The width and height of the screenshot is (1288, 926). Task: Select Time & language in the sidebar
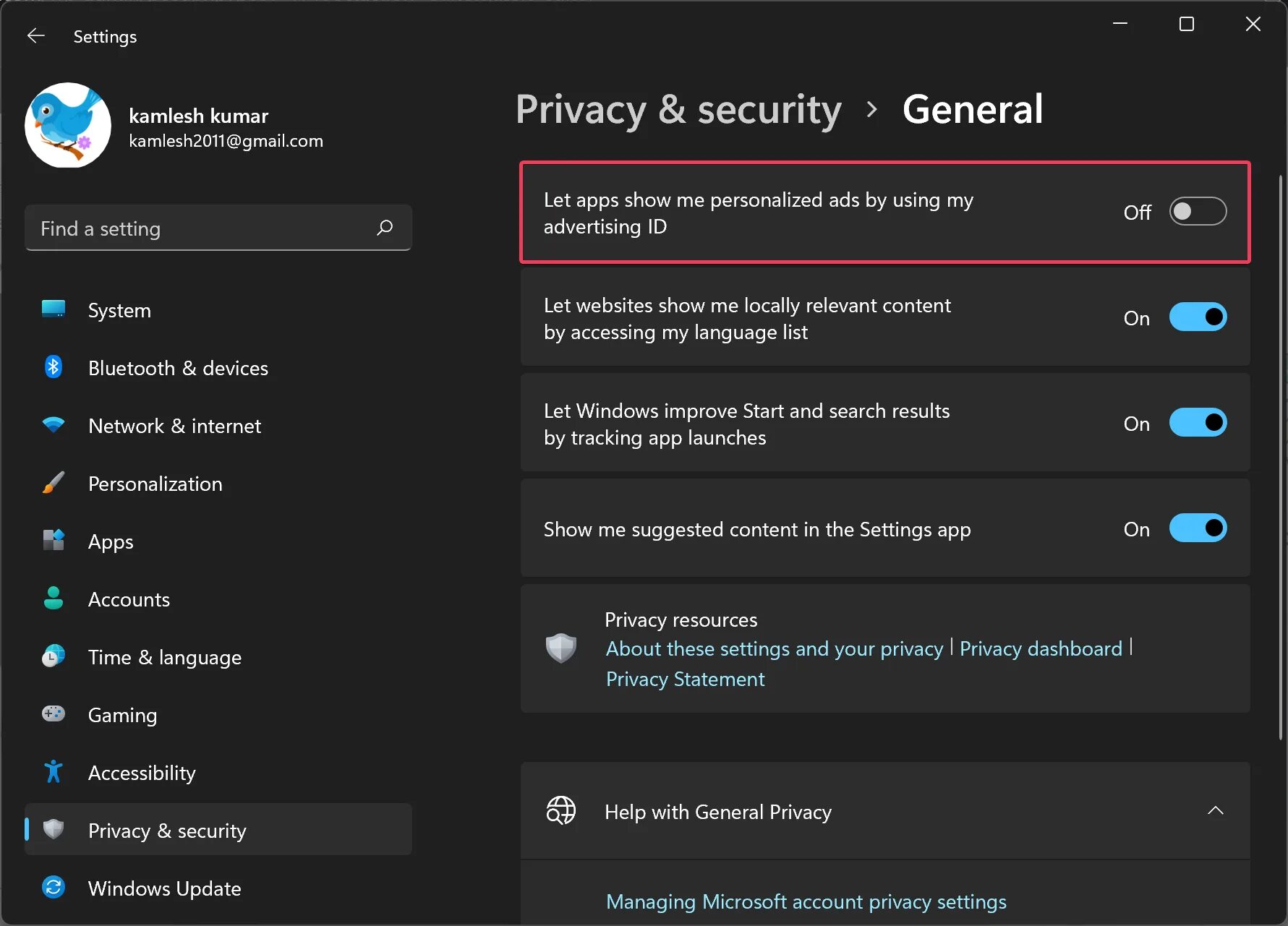(x=164, y=657)
